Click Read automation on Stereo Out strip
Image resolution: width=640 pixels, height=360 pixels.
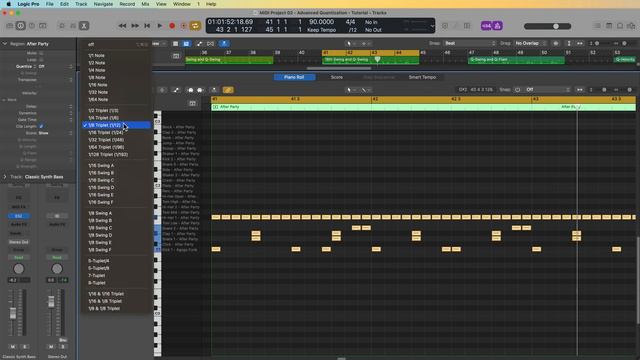[57, 258]
